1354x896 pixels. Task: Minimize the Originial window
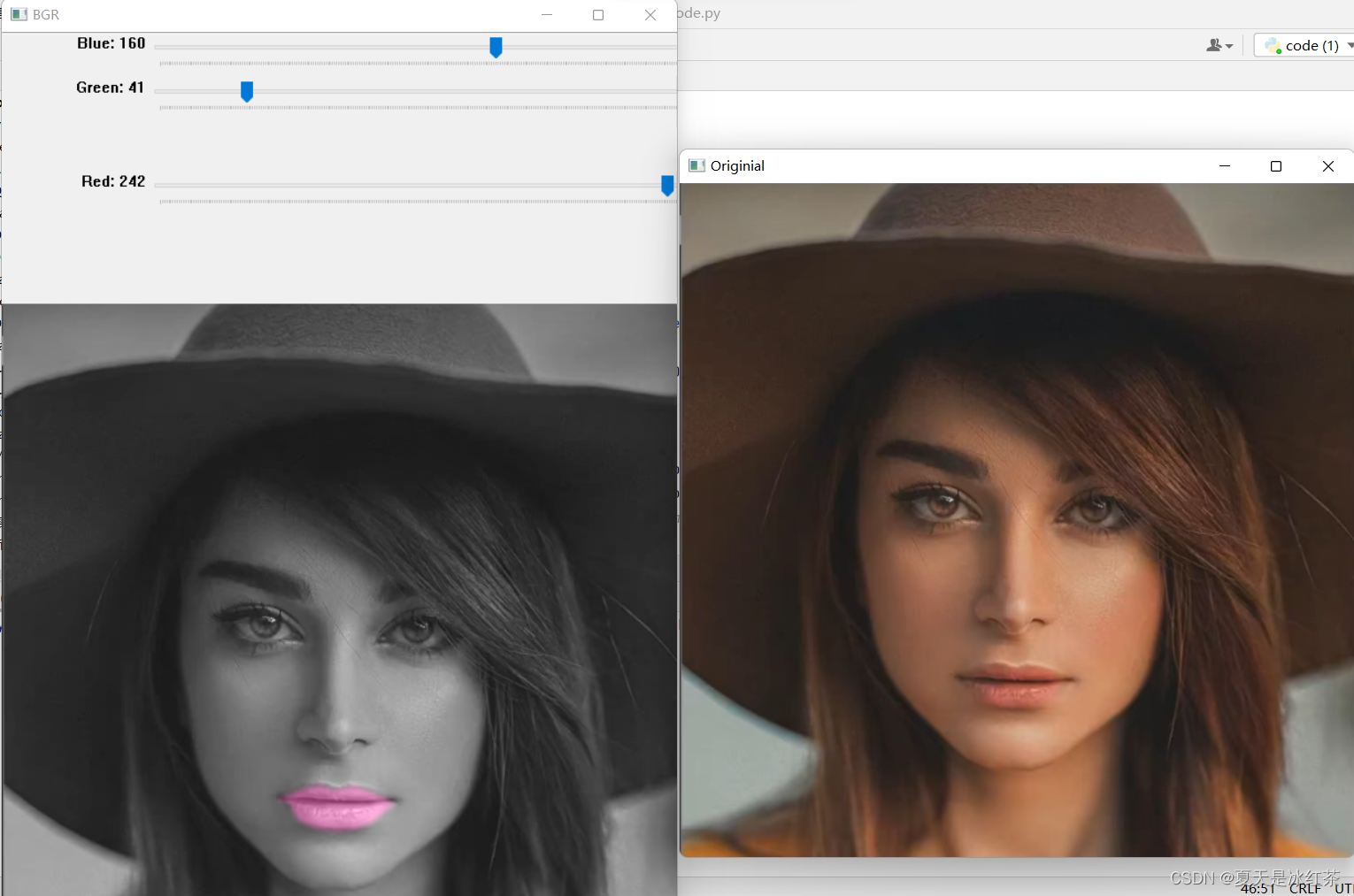click(x=1225, y=166)
